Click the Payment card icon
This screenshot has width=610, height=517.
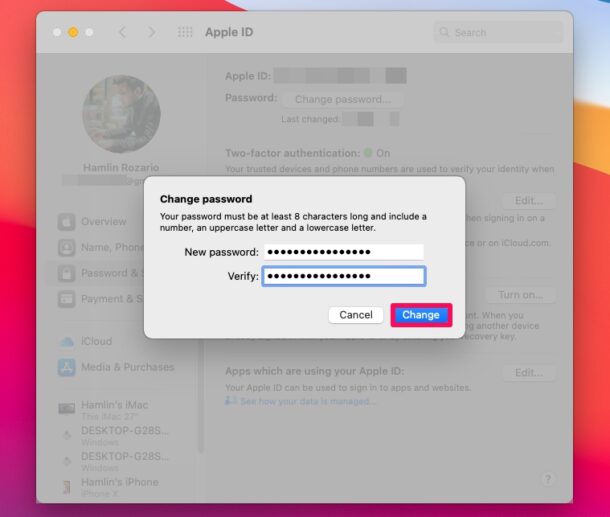click(x=67, y=299)
